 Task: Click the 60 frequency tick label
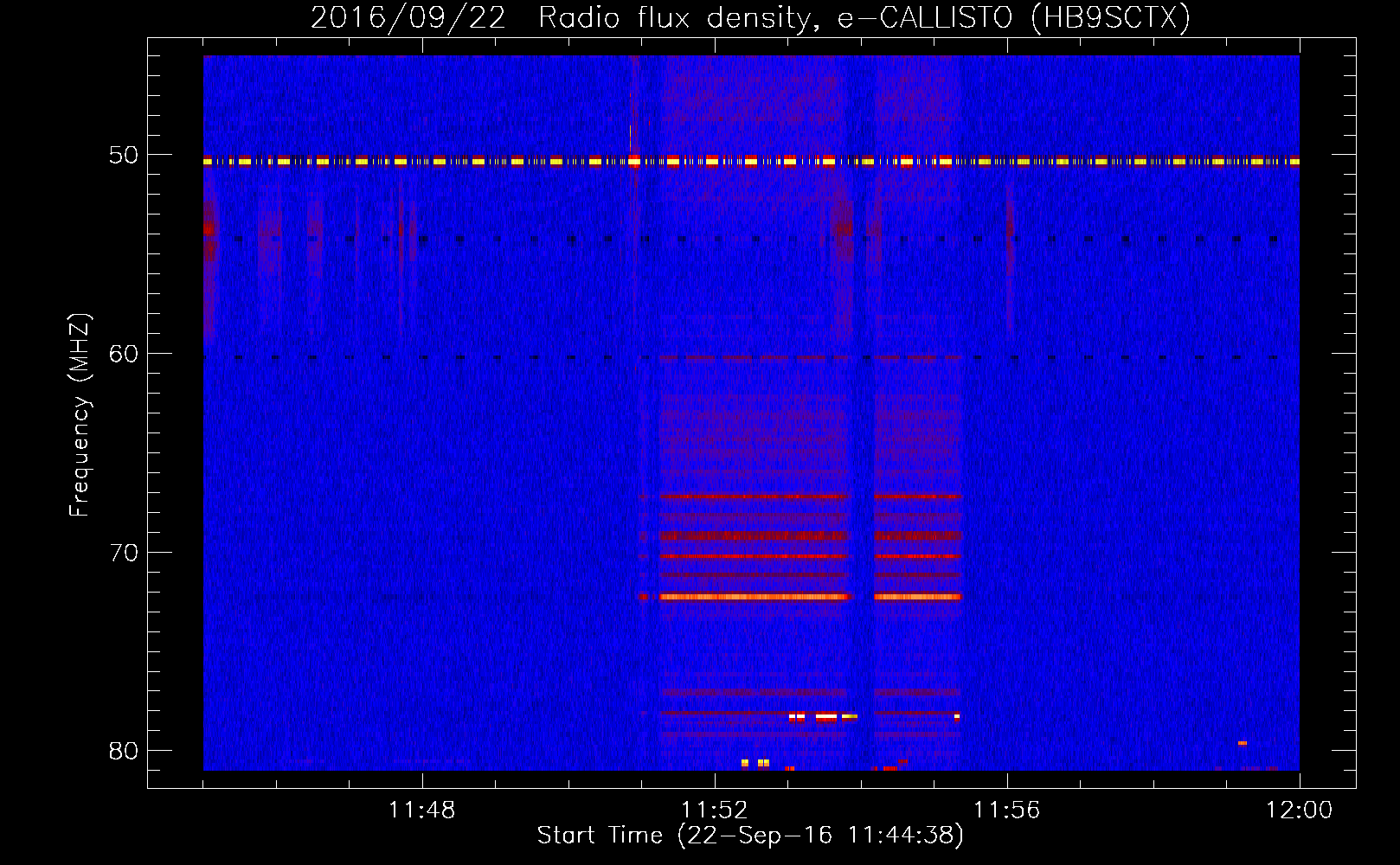123,354
